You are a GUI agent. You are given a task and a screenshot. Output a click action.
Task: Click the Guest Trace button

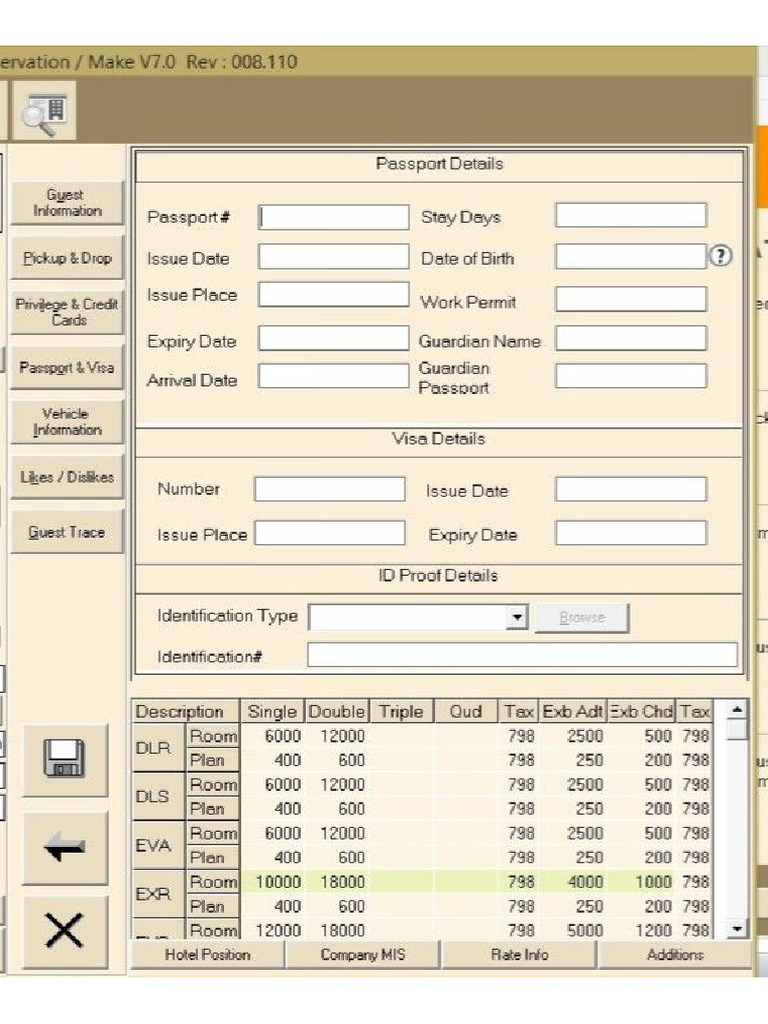(67, 533)
